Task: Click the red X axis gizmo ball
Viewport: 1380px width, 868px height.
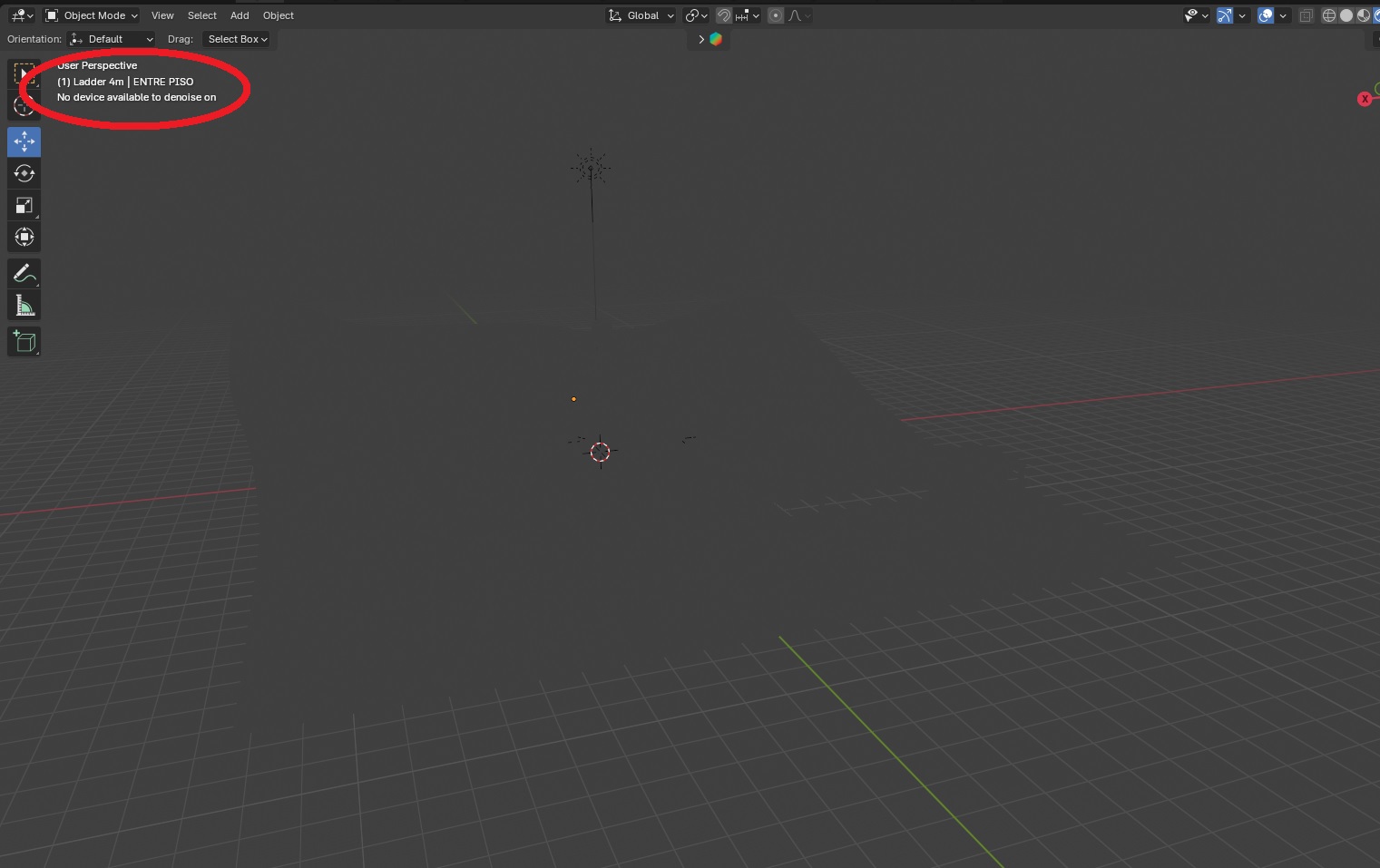Action: tap(1365, 99)
